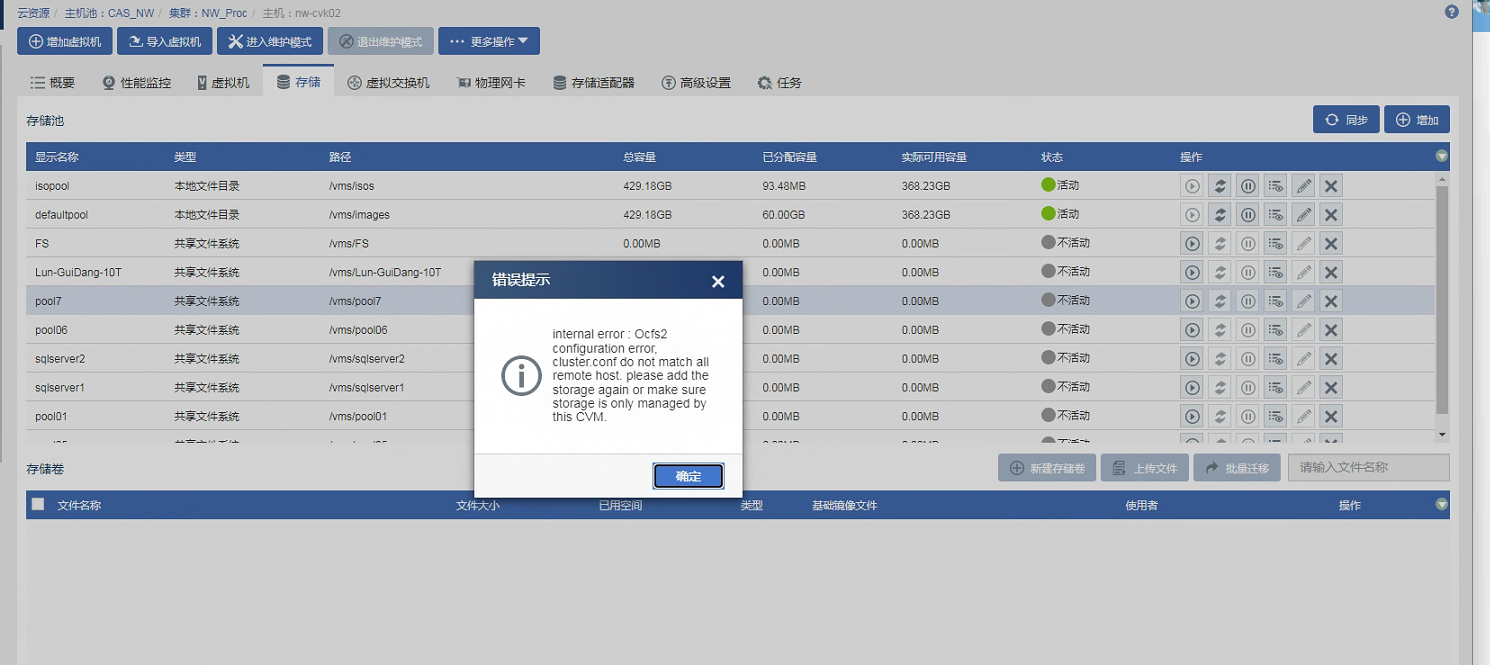Switch to 性能监控 tab
Screen dimensions: 1490x665
[x=136, y=83]
